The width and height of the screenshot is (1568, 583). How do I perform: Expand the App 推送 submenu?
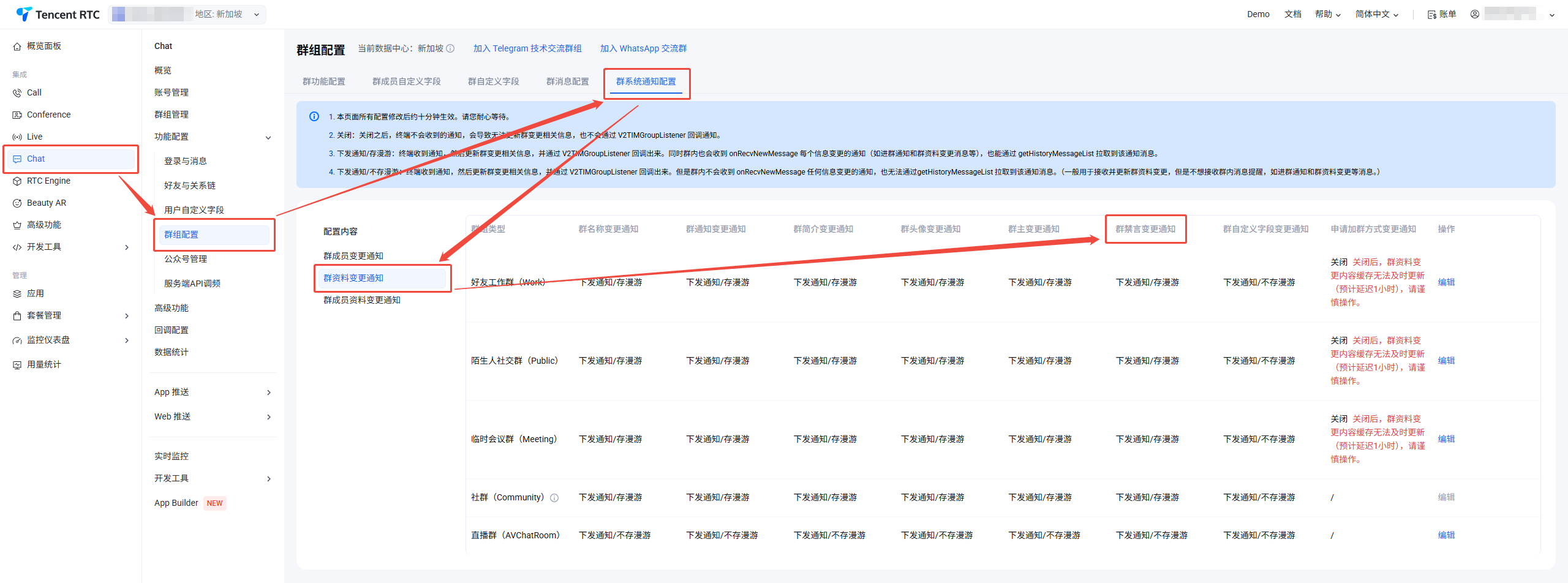(212, 393)
